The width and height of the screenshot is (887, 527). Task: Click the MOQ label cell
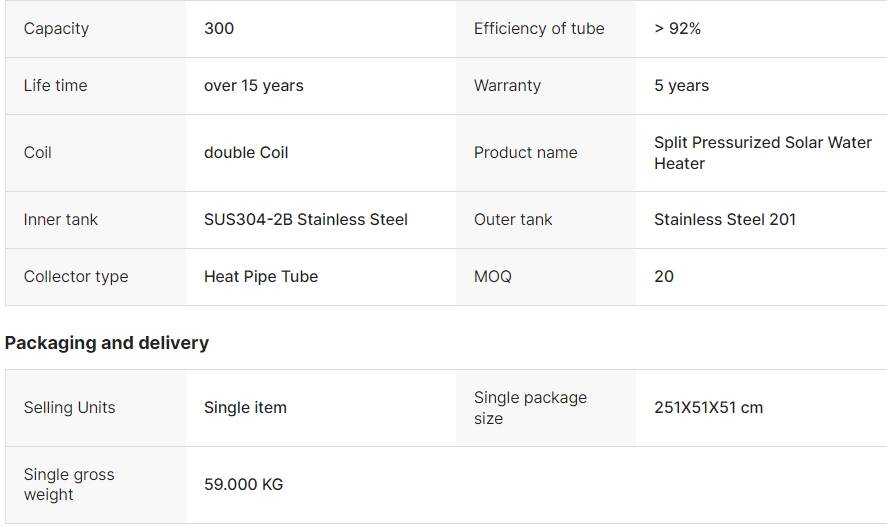492,277
